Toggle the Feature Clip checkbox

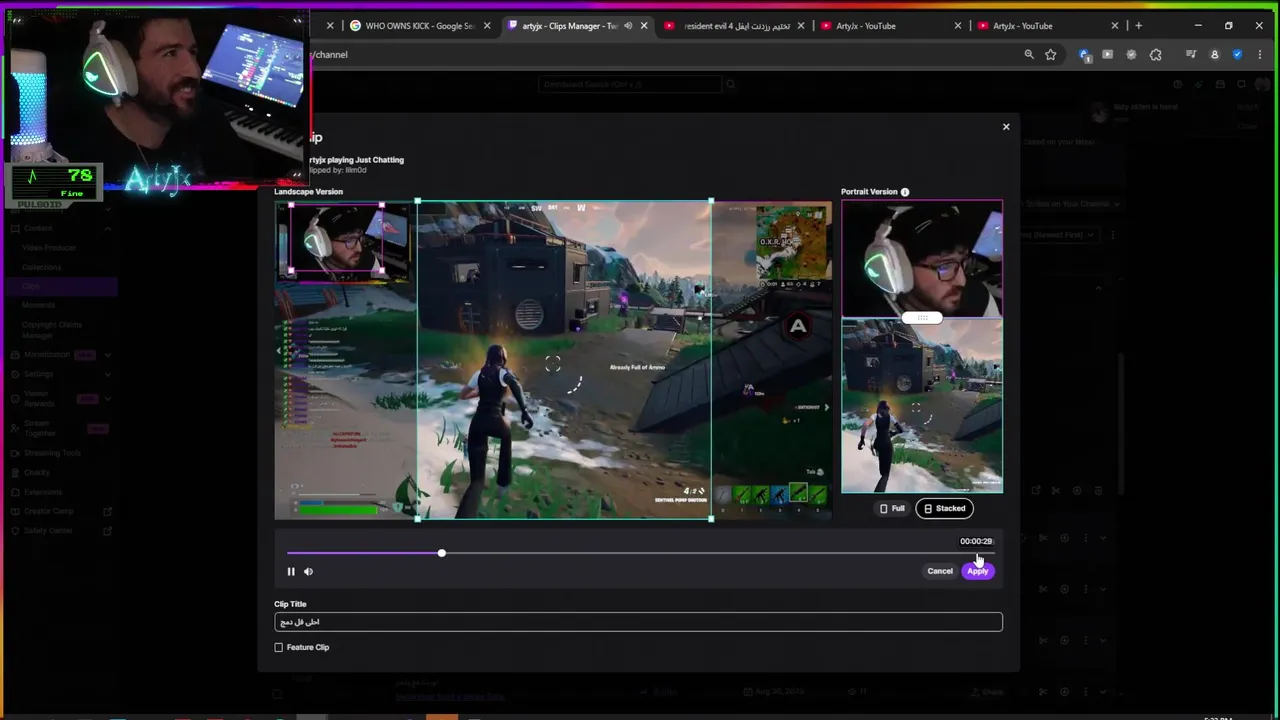coord(279,648)
